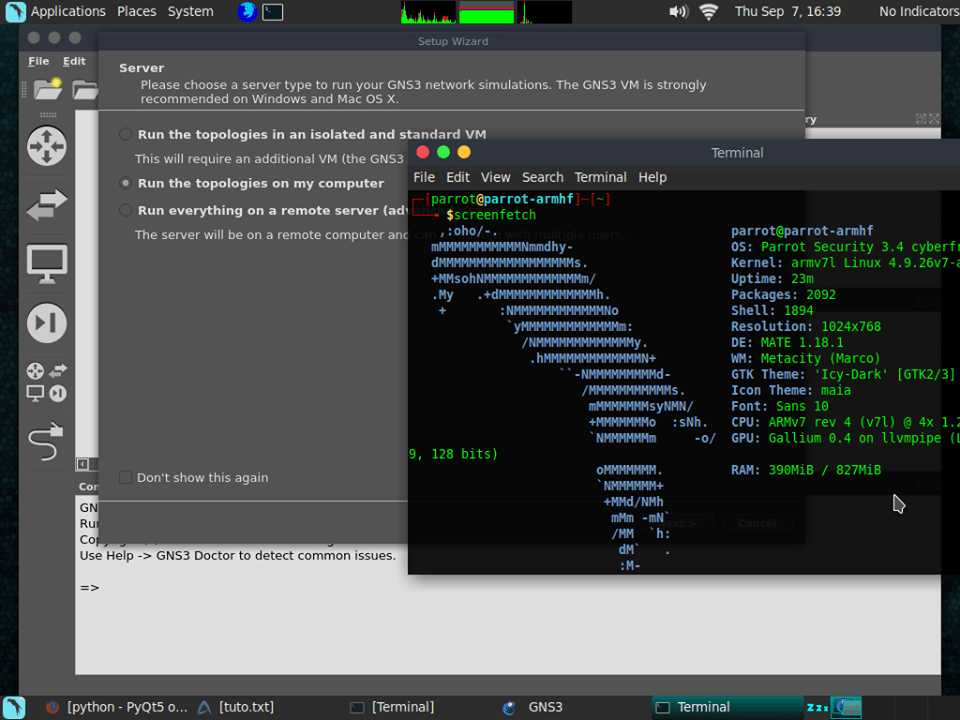Click the workspace switcher in bottom panel

click(847, 707)
